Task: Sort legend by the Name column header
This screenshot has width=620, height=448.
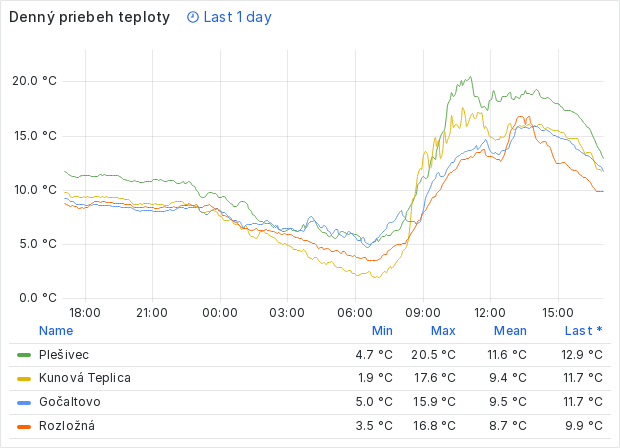Action: tap(56, 330)
